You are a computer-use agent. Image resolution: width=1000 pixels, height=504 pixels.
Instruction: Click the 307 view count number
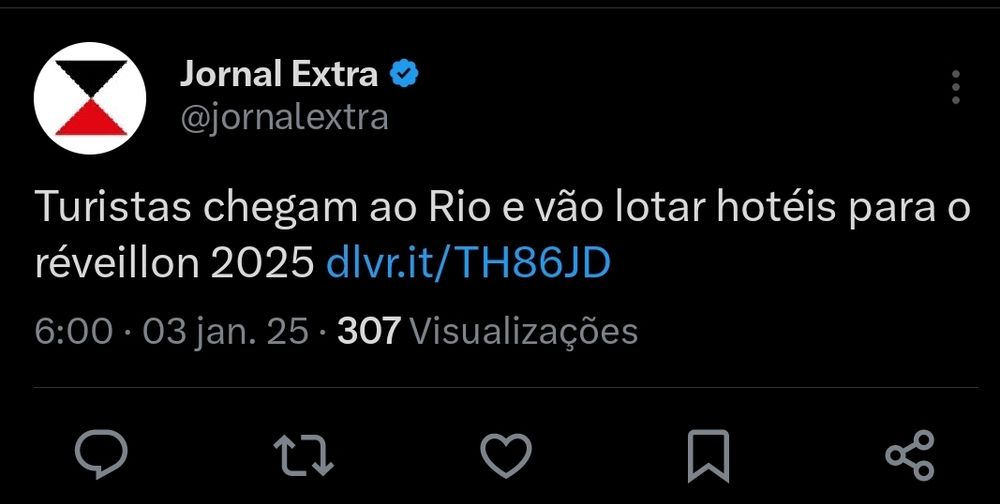[369, 331]
